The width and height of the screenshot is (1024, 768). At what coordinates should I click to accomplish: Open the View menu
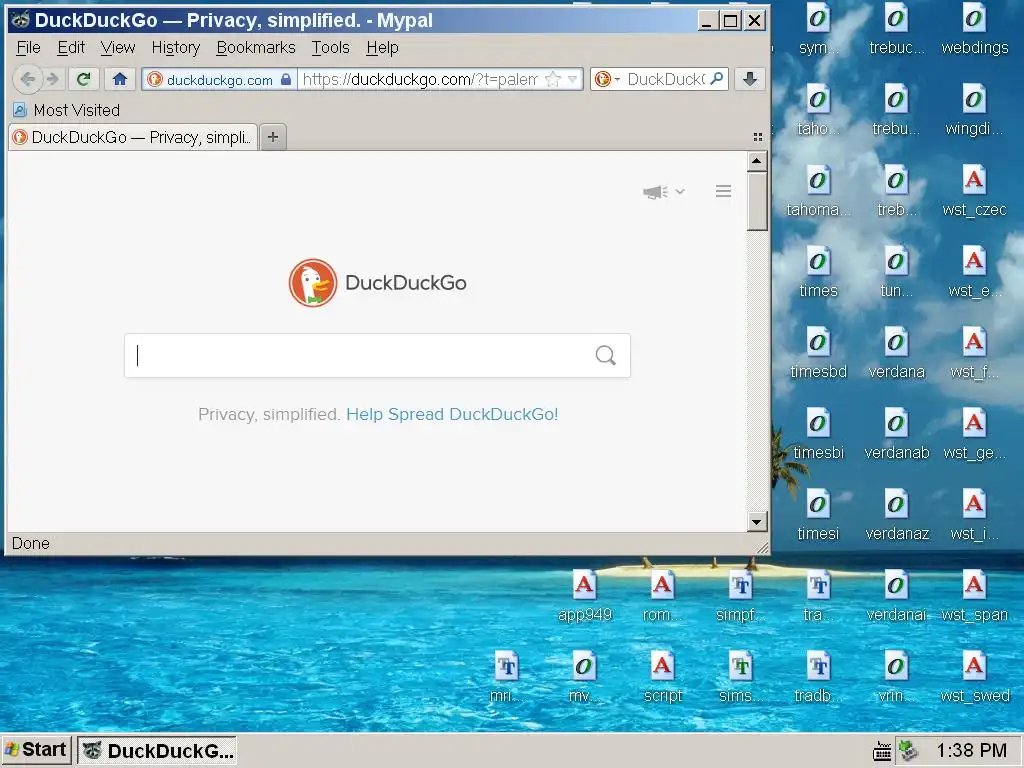click(118, 48)
